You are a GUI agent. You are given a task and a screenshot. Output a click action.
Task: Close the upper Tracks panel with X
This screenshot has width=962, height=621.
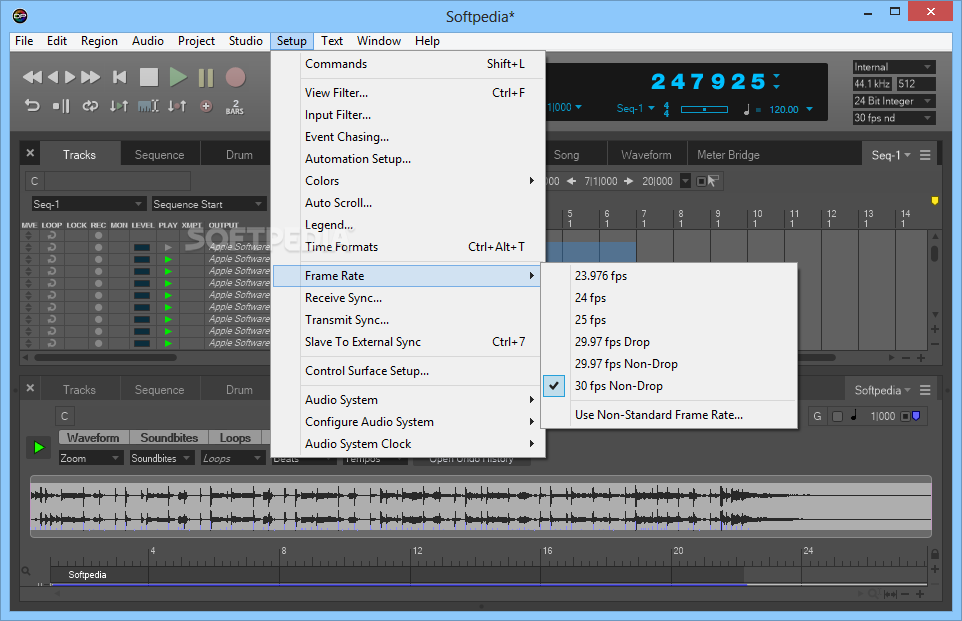[30, 153]
